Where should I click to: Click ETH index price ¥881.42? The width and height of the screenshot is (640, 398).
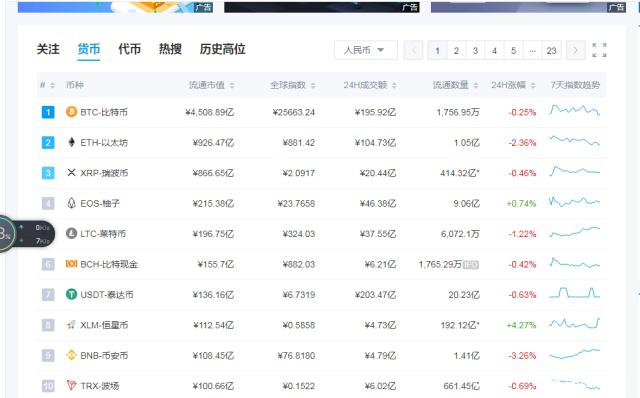coord(298,142)
